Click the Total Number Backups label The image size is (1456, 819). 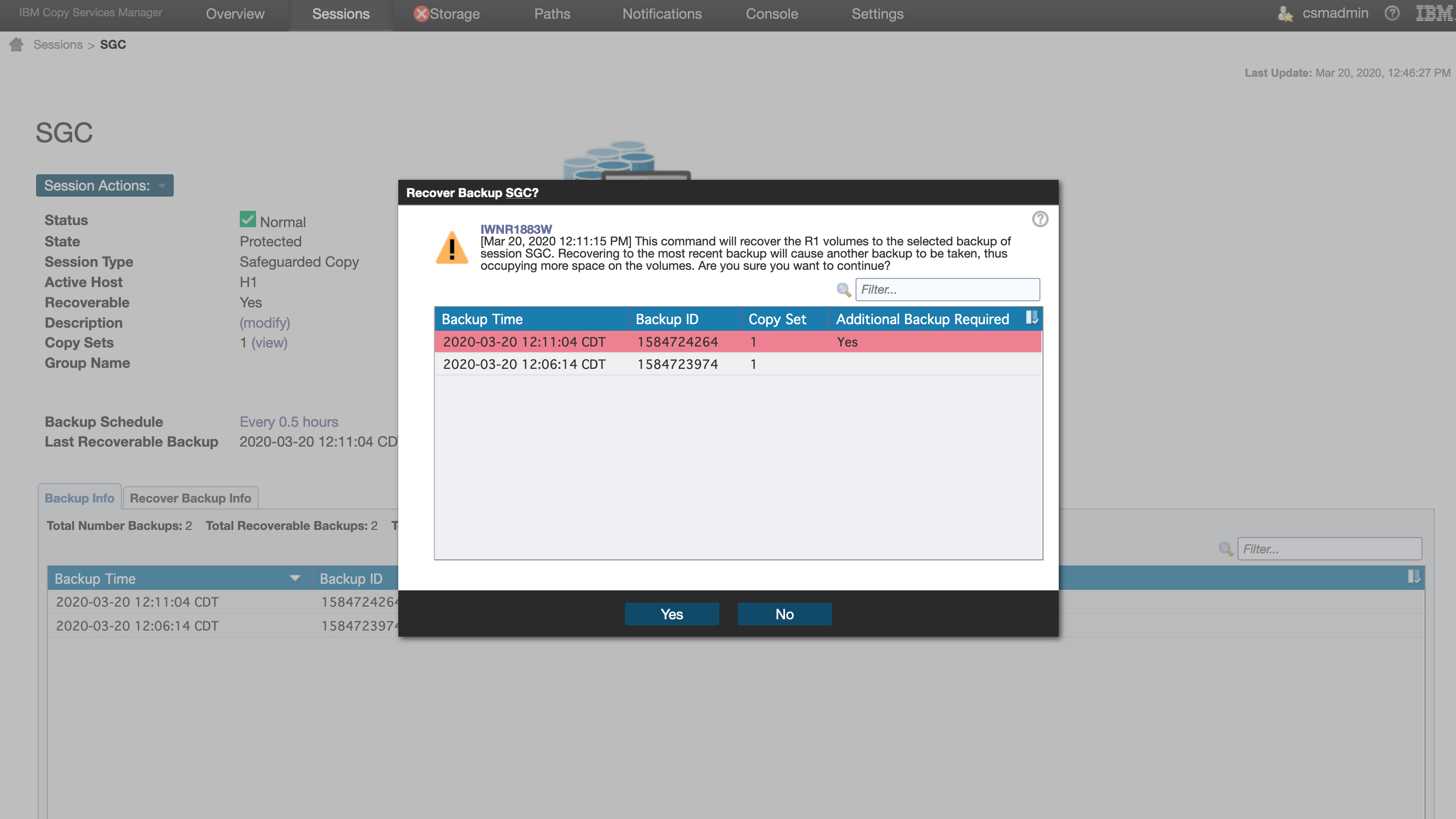[114, 526]
